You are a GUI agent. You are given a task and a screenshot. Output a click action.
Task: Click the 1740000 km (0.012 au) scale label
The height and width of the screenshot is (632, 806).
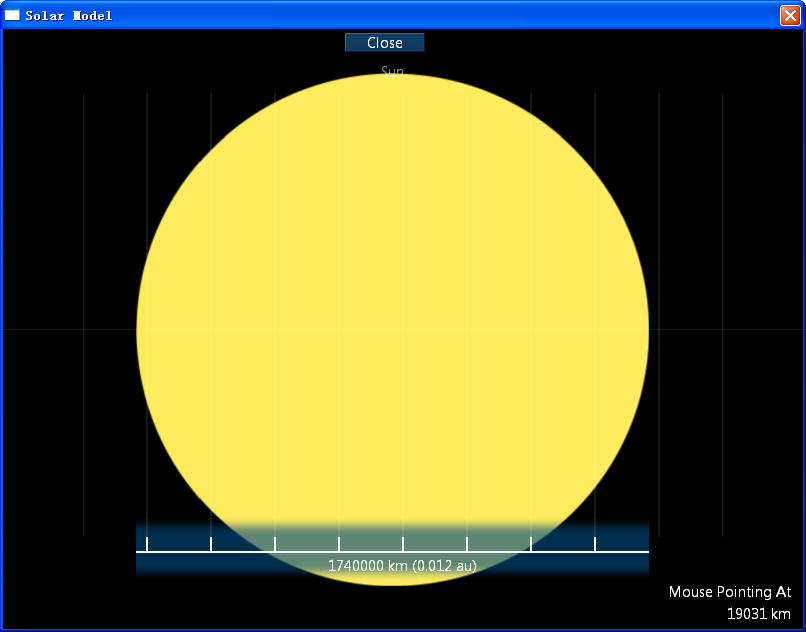(x=402, y=566)
